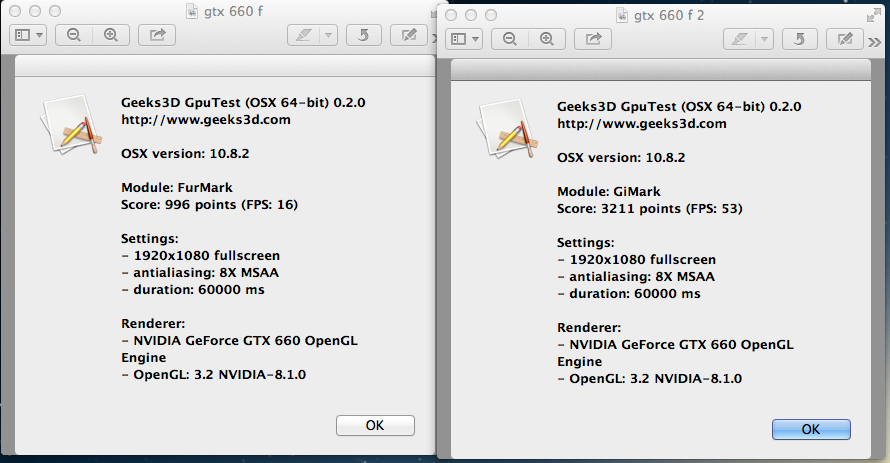
Task: Open highlight options arrow in gtx 660 f 2 window
Action: coord(764,39)
